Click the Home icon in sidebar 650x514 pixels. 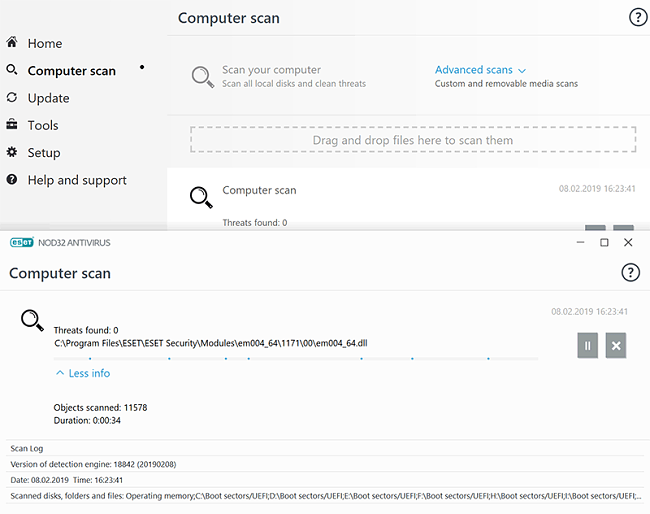pos(12,43)
